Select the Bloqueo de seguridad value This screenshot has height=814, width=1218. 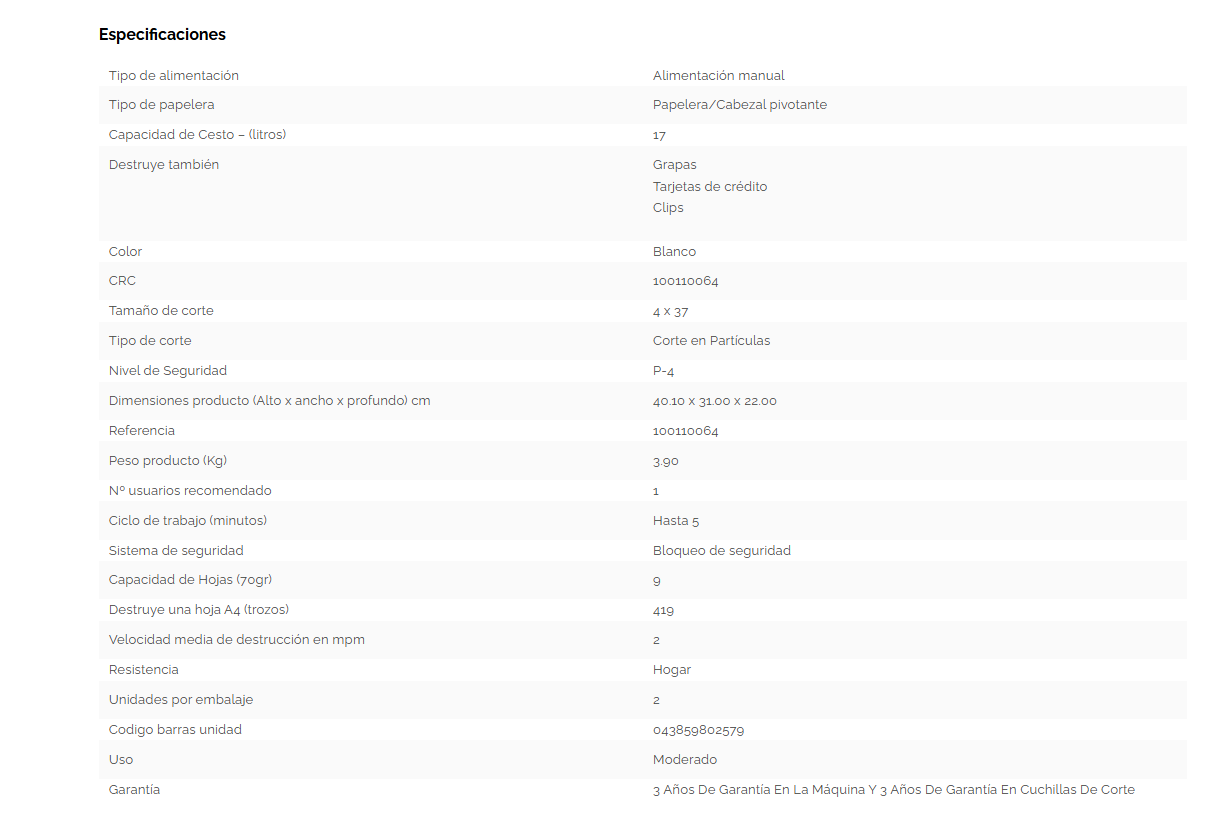click(x=721, y=551)
